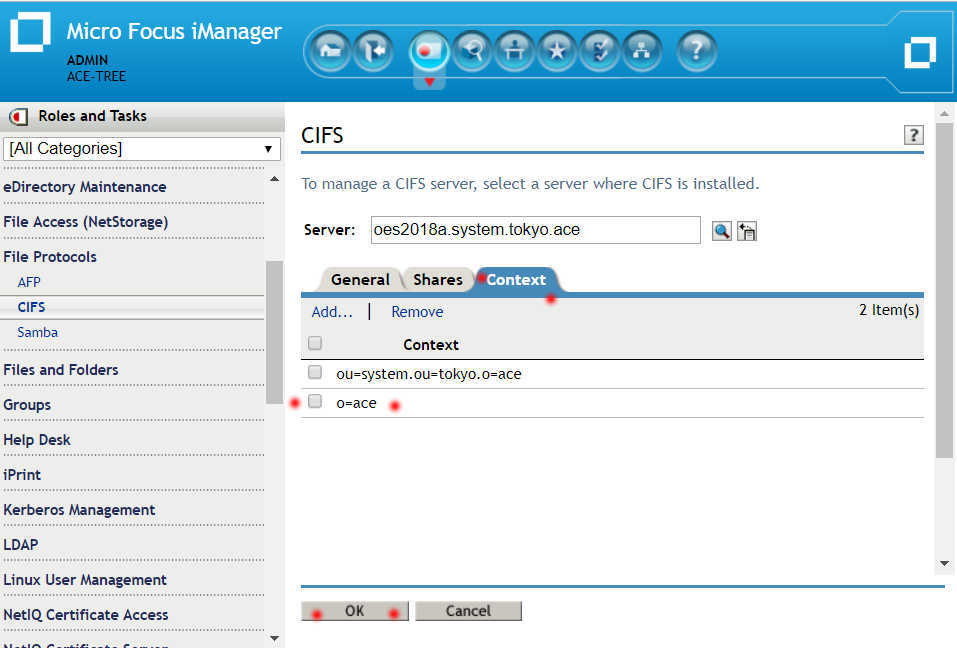The height and width of the screenshot is (648, 957).
Task: Open the Help question-mark toolbar icon
Action: [696, 51]
